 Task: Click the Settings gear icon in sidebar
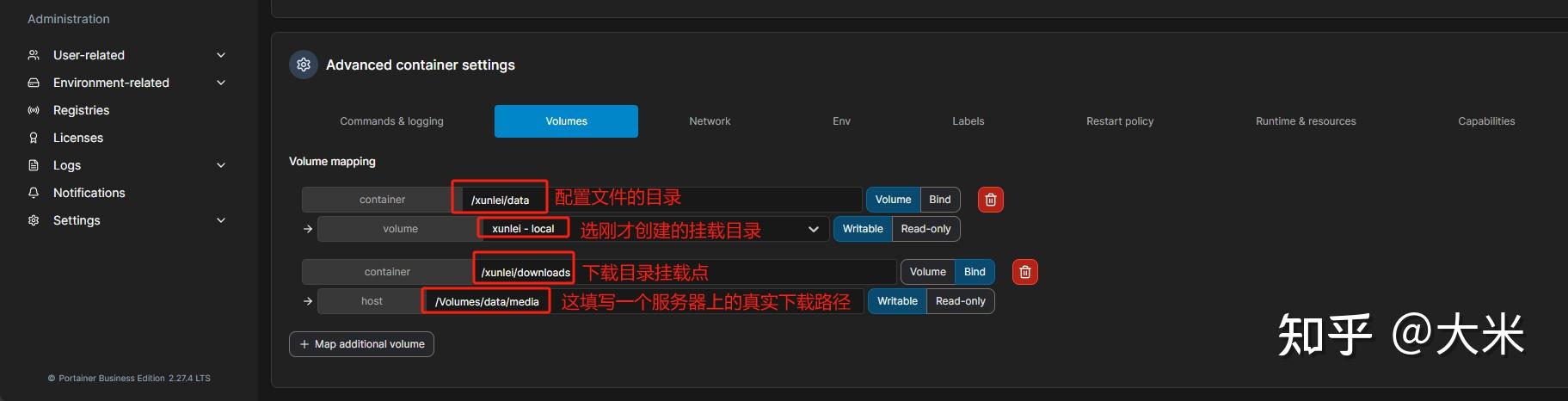(34, 220)
